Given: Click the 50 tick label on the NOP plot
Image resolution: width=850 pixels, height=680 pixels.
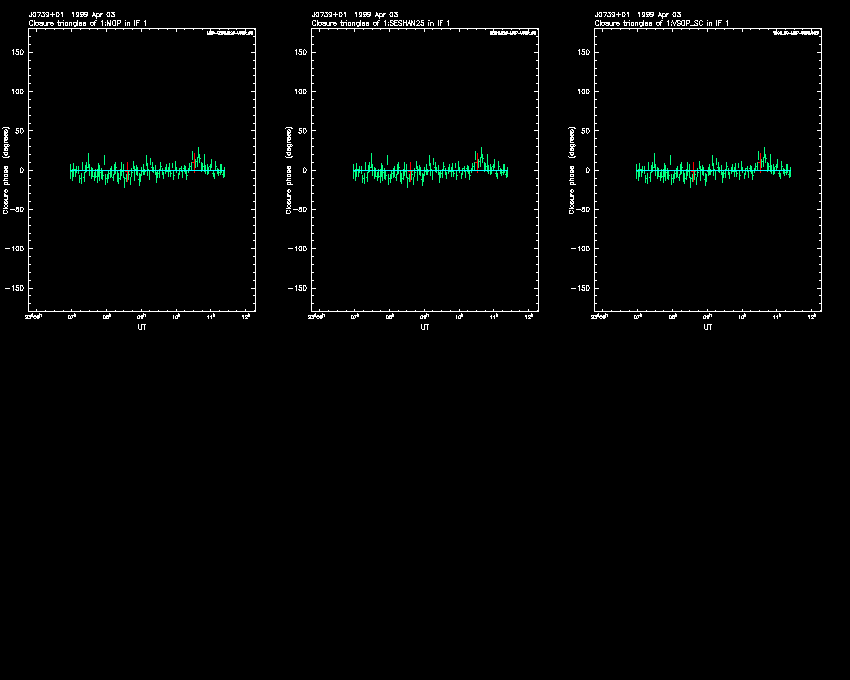Looking at the screenshot, I should pyautogui.click(x=21, y=131).
